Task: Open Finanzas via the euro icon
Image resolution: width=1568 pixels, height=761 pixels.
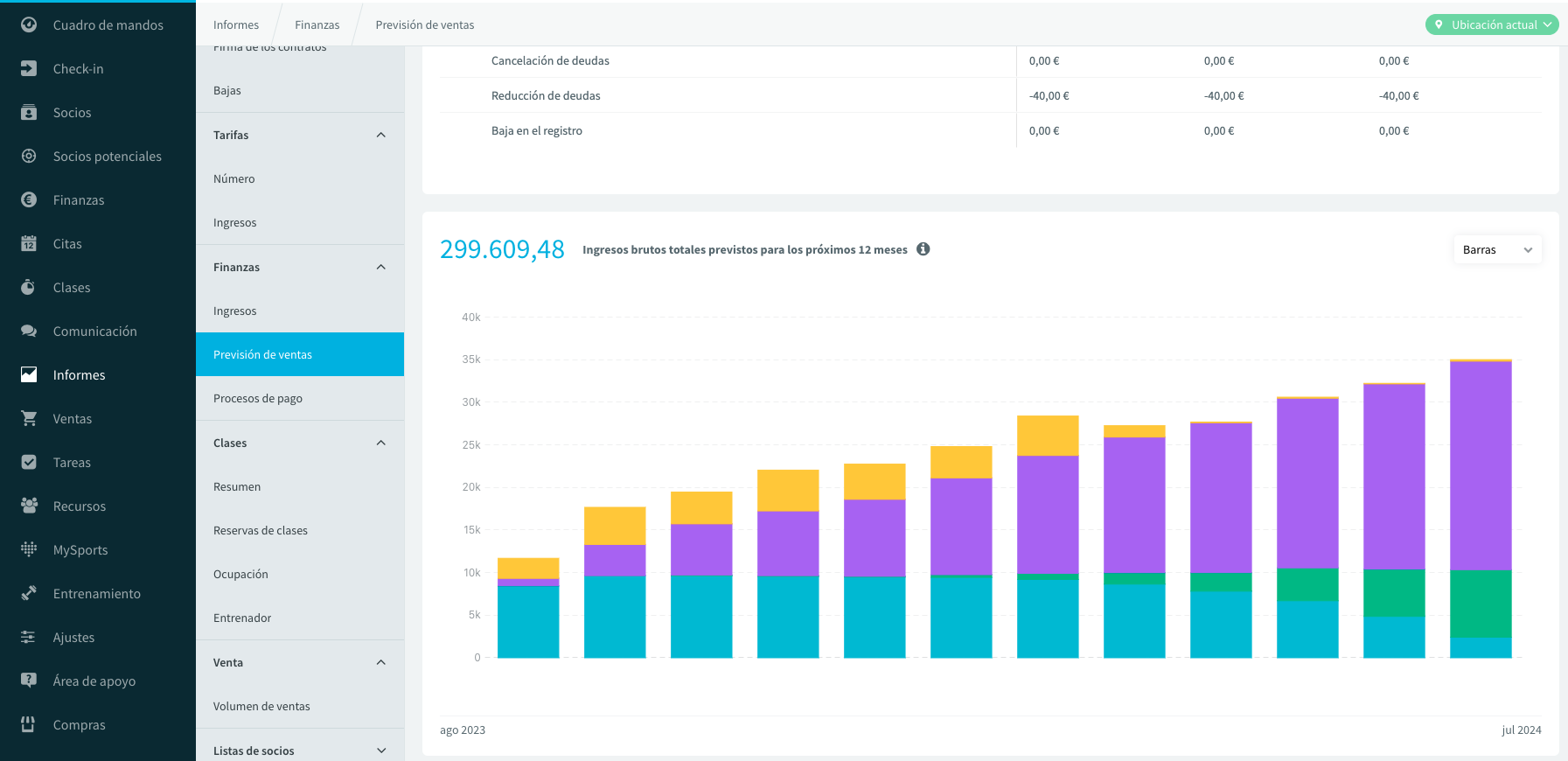Action: (29, 199)
